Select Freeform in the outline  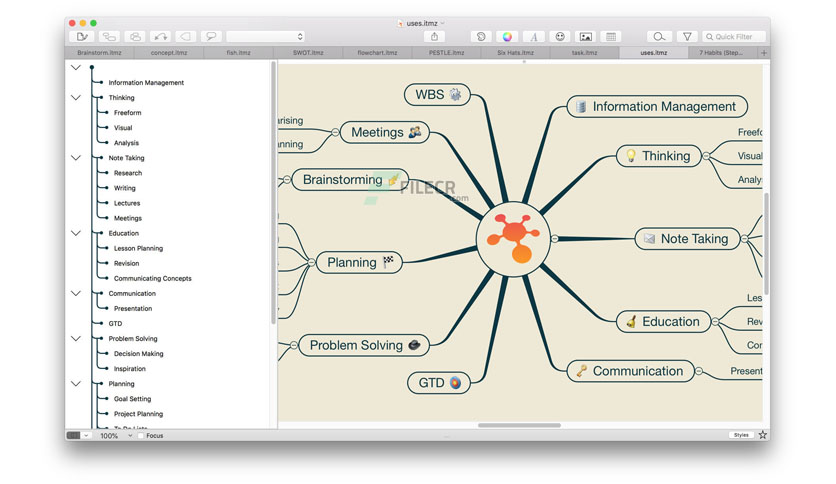[x=127, y=112]
